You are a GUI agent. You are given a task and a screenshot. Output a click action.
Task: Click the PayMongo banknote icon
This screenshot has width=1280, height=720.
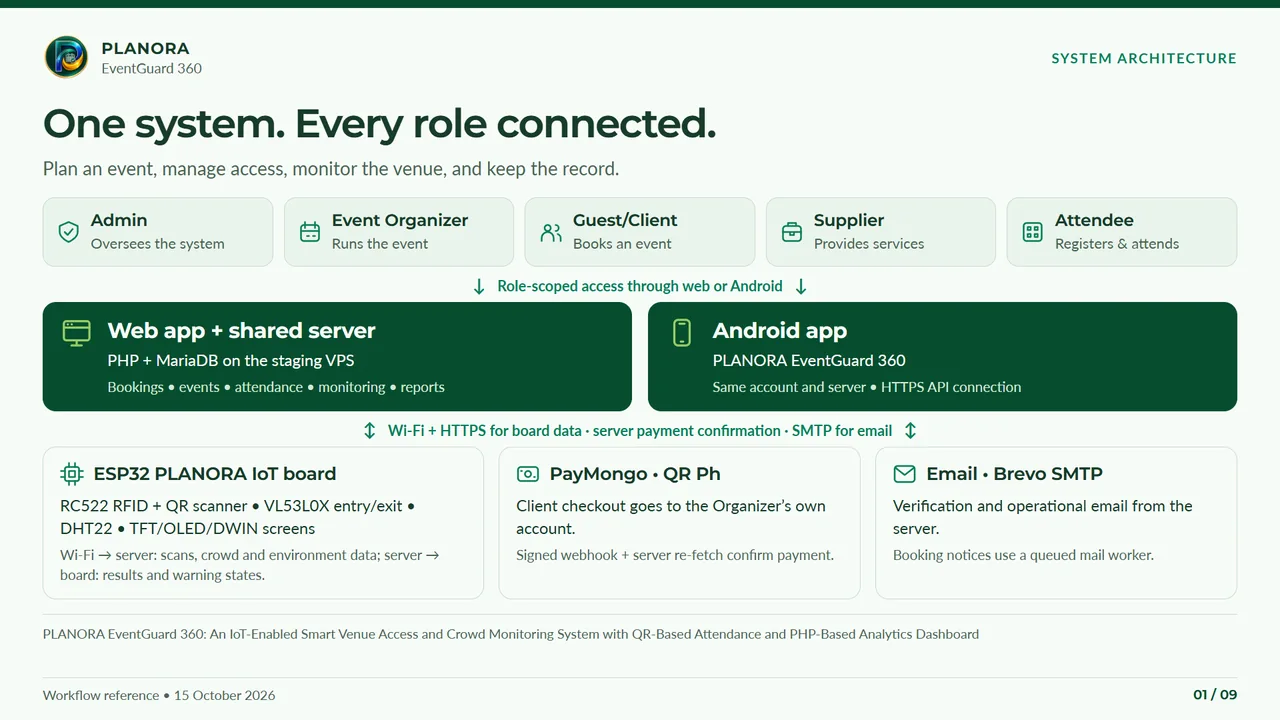pos(528,474)
